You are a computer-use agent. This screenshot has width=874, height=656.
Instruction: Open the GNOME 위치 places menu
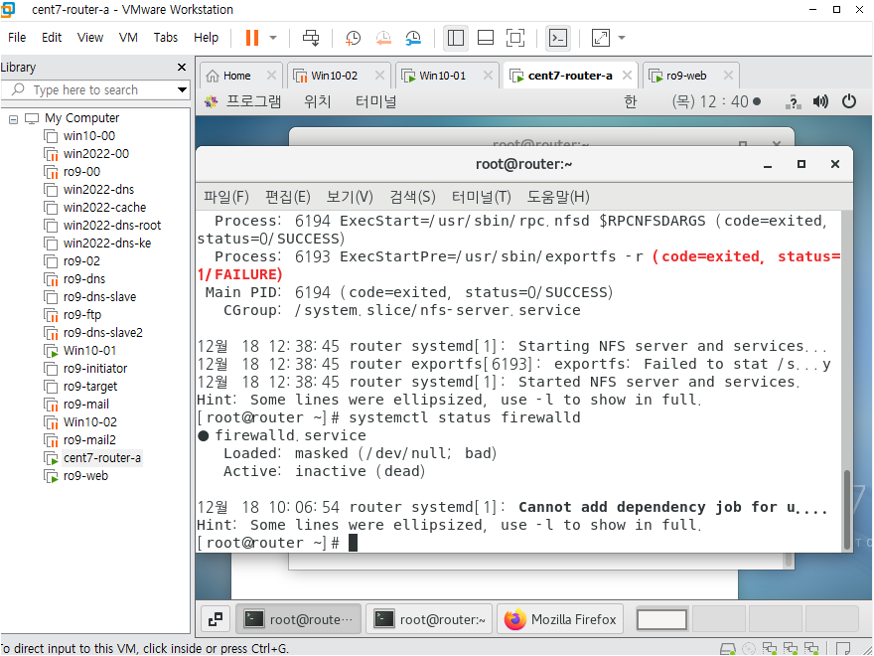click(318, 101)
